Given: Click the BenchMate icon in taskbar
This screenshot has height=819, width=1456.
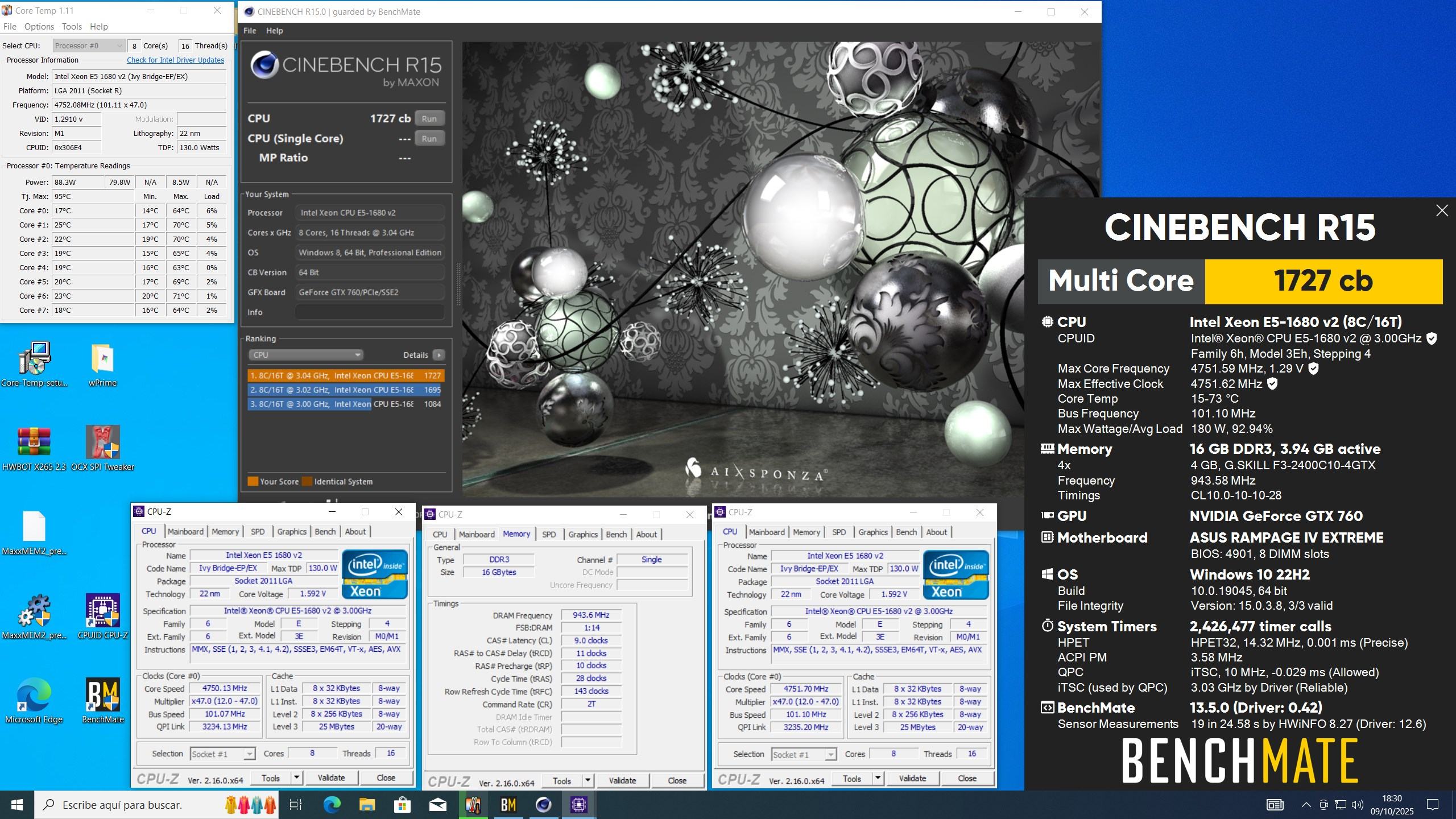Looking at the screenshot, I should click(x=508, y=804).
